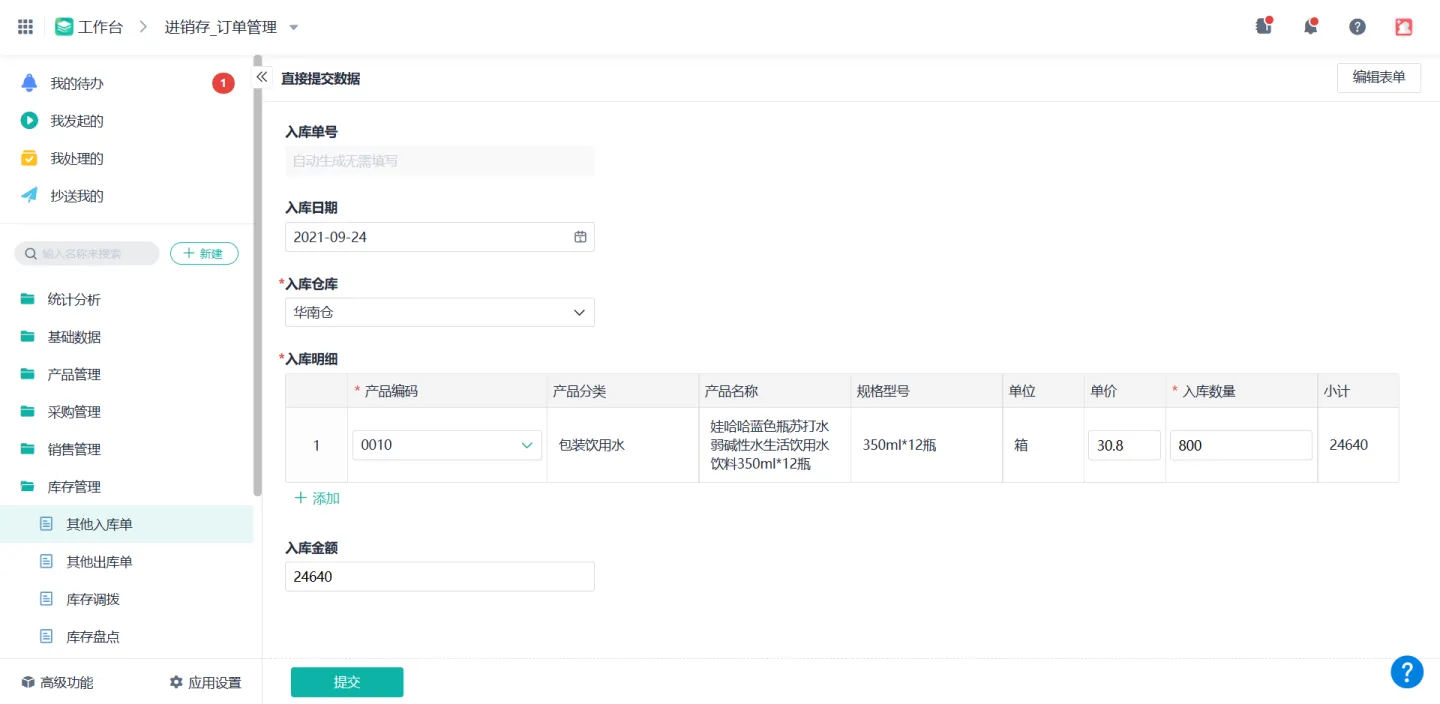Open the calendar icon in 入库日期 field
The image size is (1440, 704).
(x=580, y=237)
